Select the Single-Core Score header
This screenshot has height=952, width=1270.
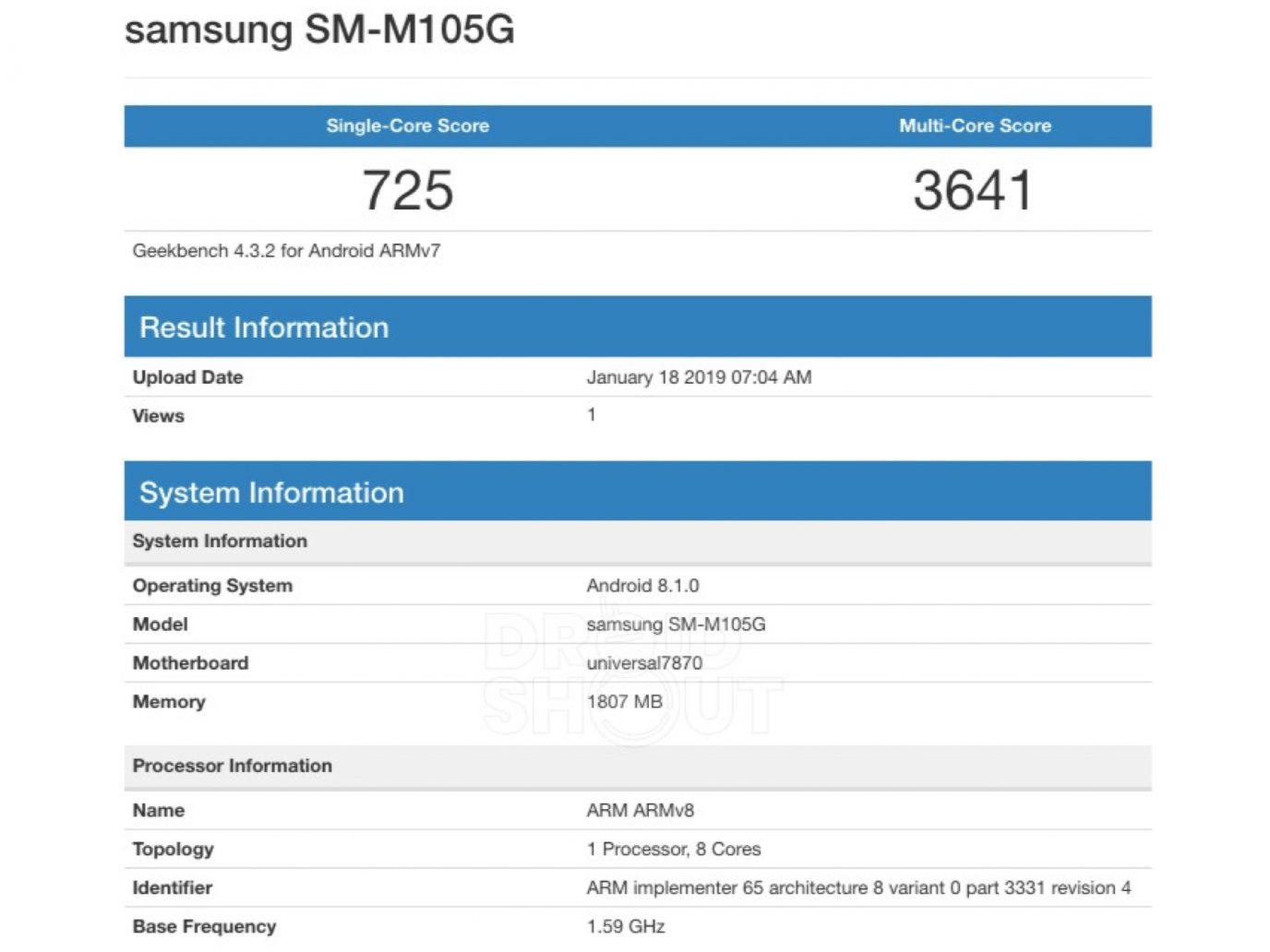click(407, 126)
